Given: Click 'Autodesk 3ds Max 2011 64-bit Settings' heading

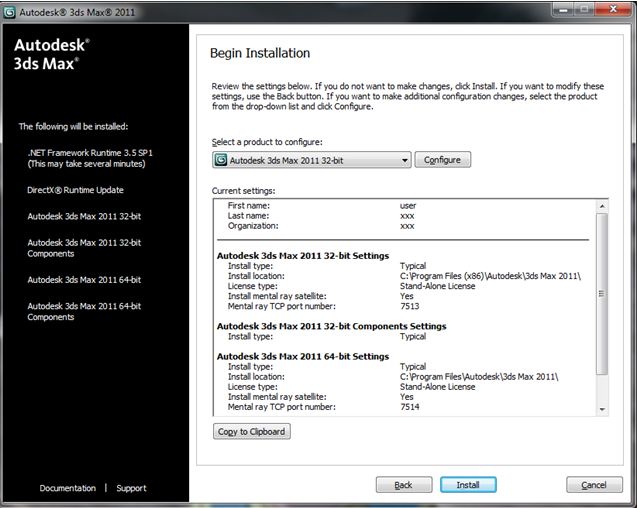Looking at the screenshot, I should click(303, 356).
